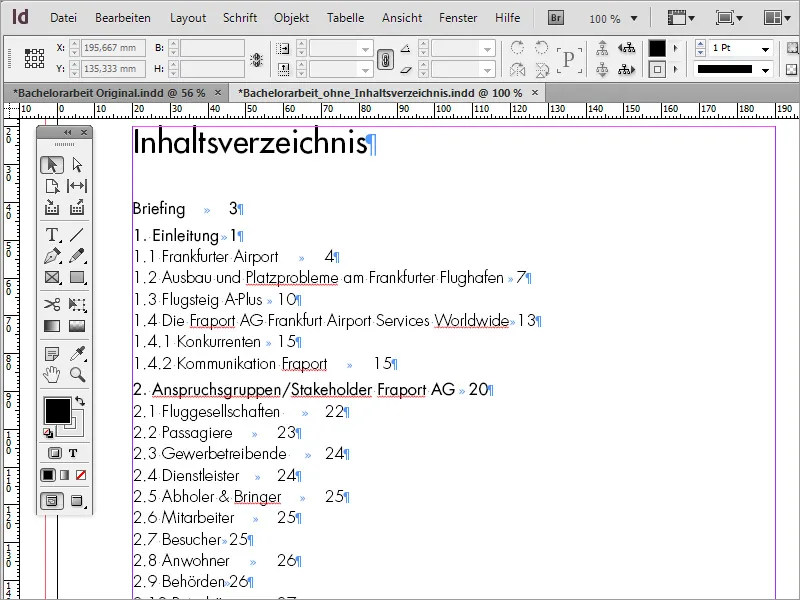Open the view options dropdown
The width and height of the screenshot is (800, 600).
pyautogui.click(x=681, y=18)
